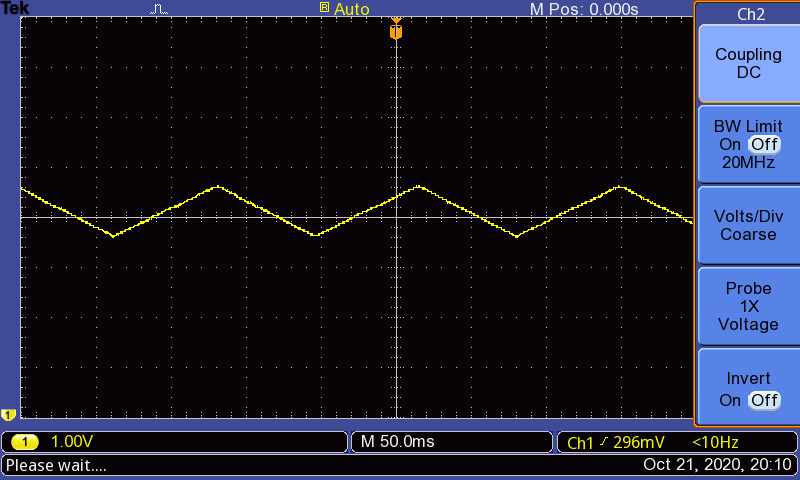Click the 296mV trigger level readout

(x=639, y=442)
